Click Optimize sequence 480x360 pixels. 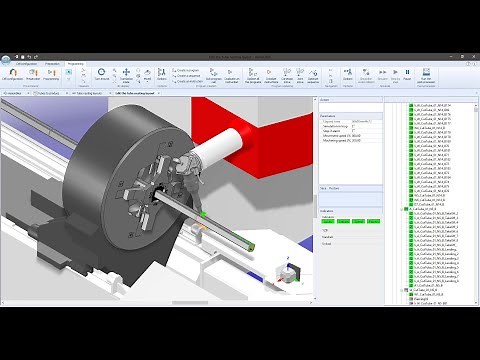pyautogui.click(x=313, y=76)
